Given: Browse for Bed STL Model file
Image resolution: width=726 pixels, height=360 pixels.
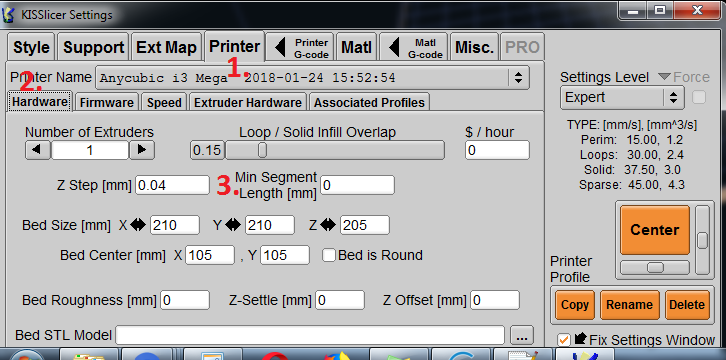Looking at the screenshot, I should (522, 335).
